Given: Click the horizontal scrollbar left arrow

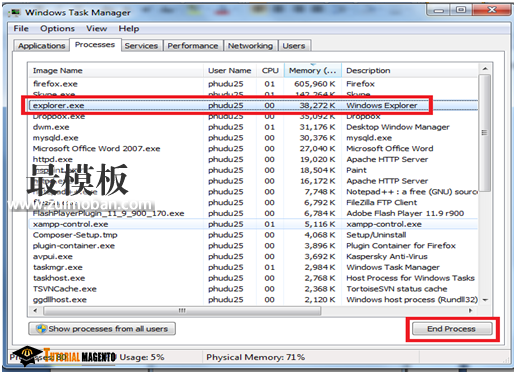Looking at the screenshot, I should click(35, 311).
